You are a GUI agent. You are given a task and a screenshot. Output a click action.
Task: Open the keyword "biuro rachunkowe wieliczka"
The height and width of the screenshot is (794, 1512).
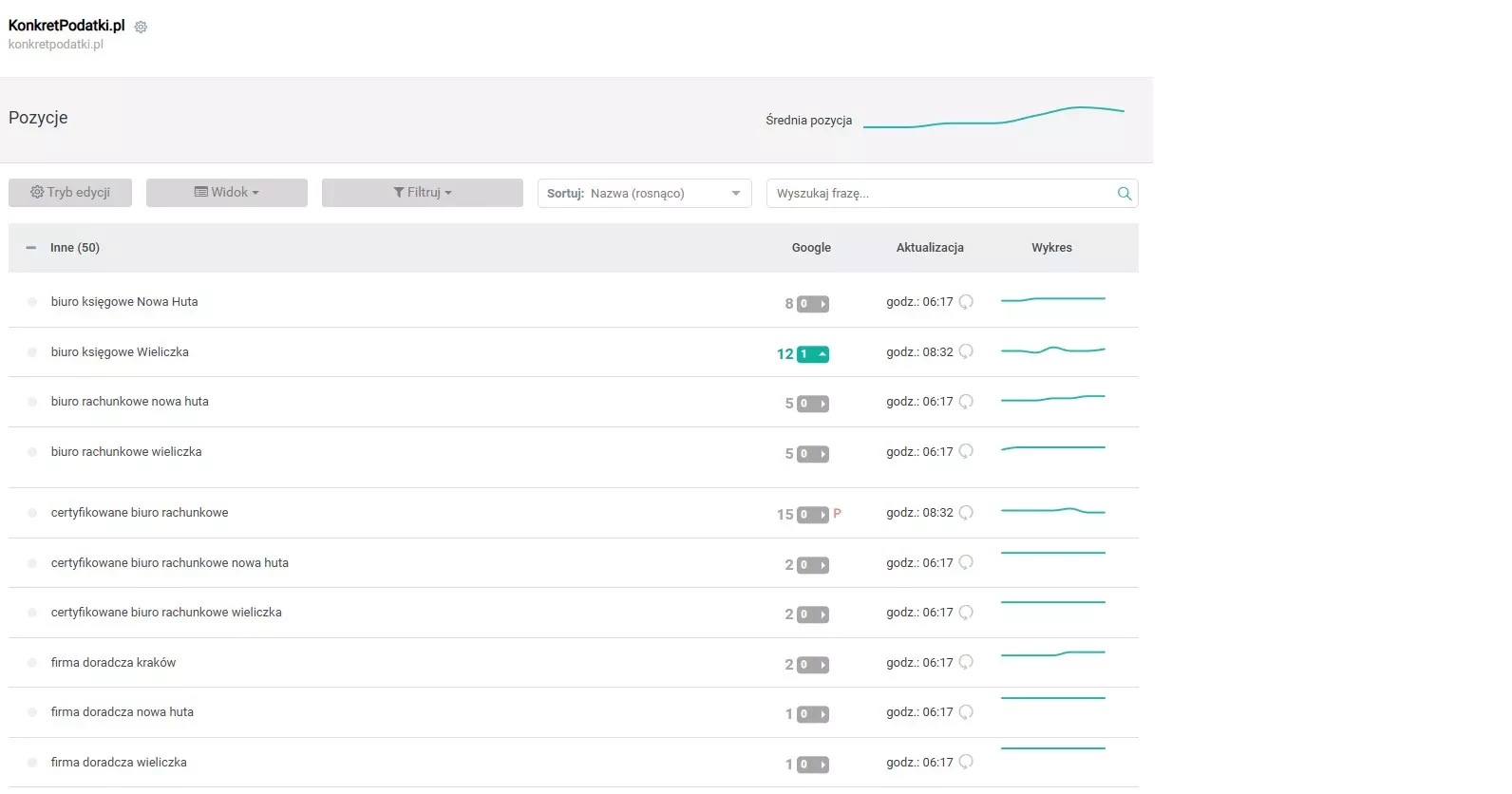point(126,452)
